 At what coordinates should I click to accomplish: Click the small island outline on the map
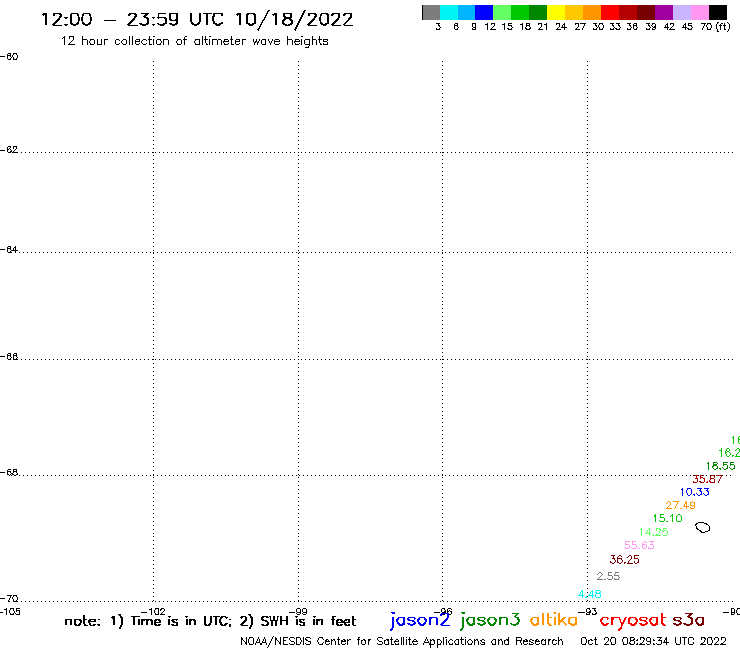[x=703, y=527]
